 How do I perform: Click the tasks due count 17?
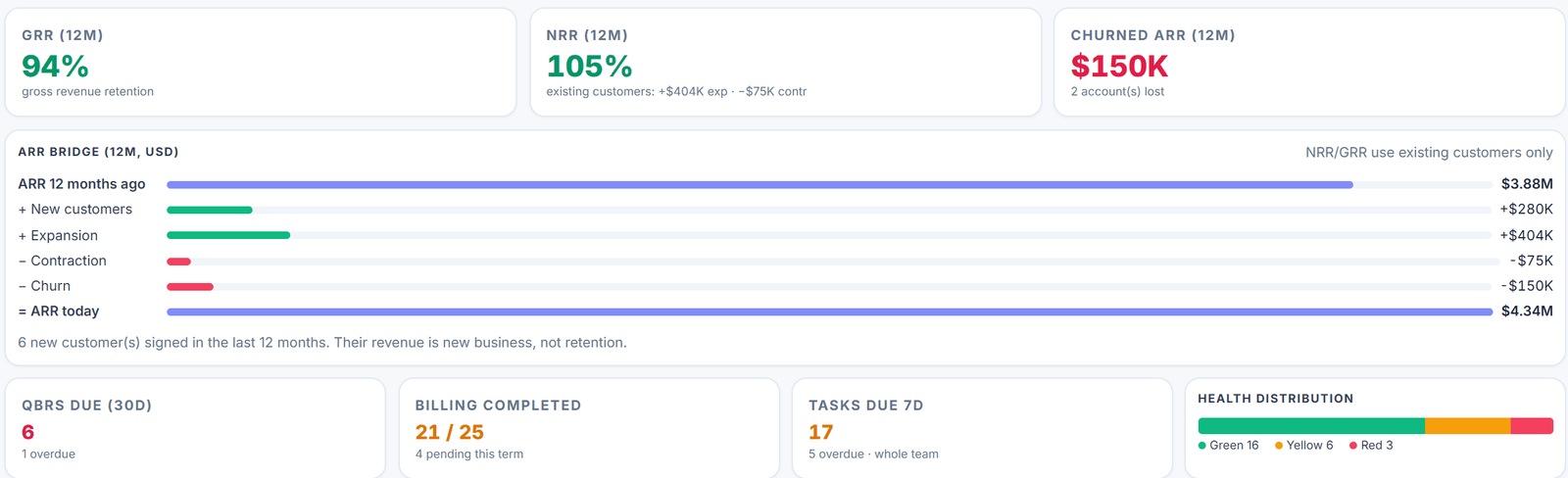821,432
